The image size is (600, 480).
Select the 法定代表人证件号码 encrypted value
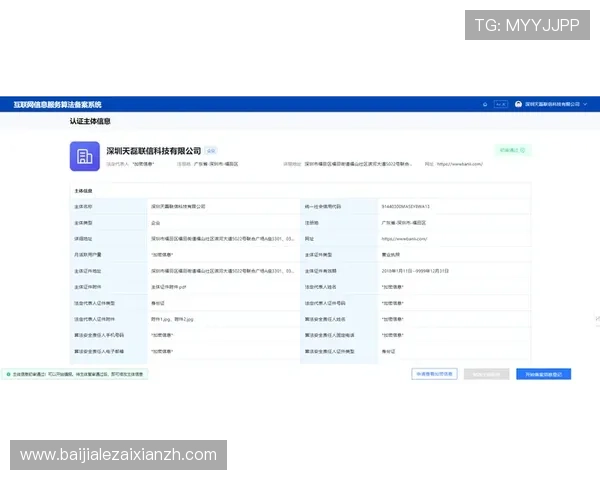[393, 303]
